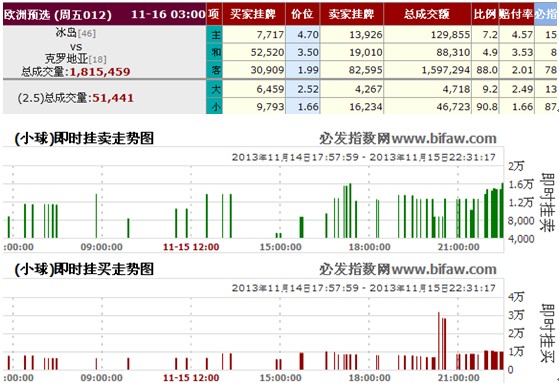Click the 主 (home) row label cell
559x383 pixels.
[x=214, y=35]
